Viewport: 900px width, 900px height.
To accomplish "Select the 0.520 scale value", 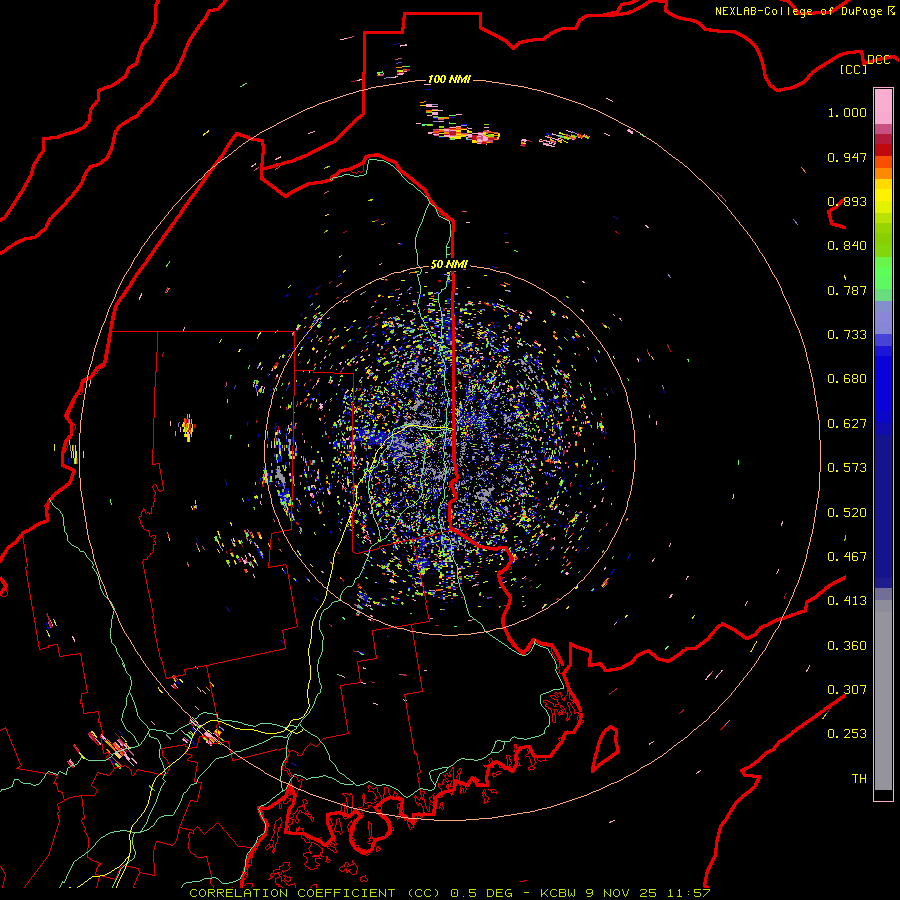I will 847,513.
